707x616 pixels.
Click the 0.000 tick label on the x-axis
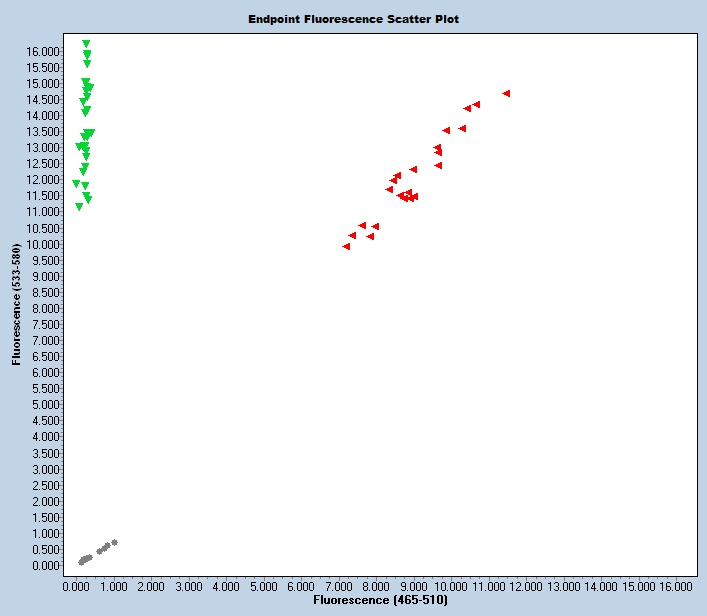tap(76, 586)
